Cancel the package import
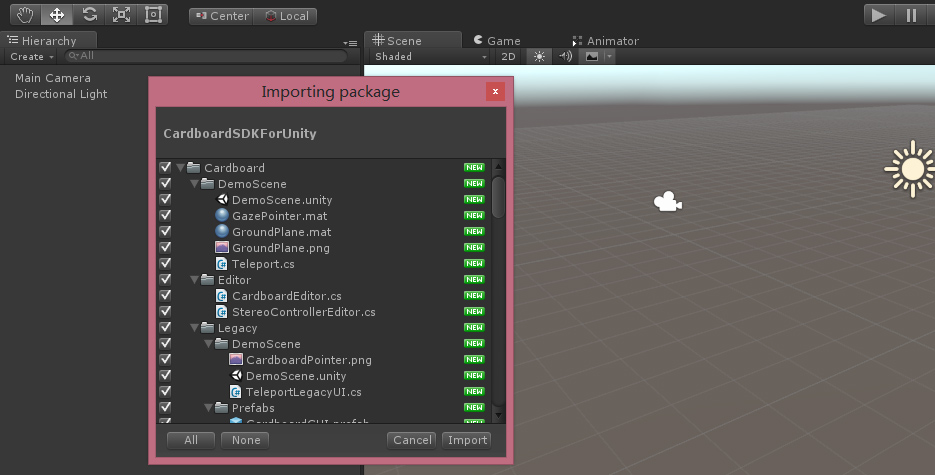This screenshot has width=935, height=475. tap(411, 440)
